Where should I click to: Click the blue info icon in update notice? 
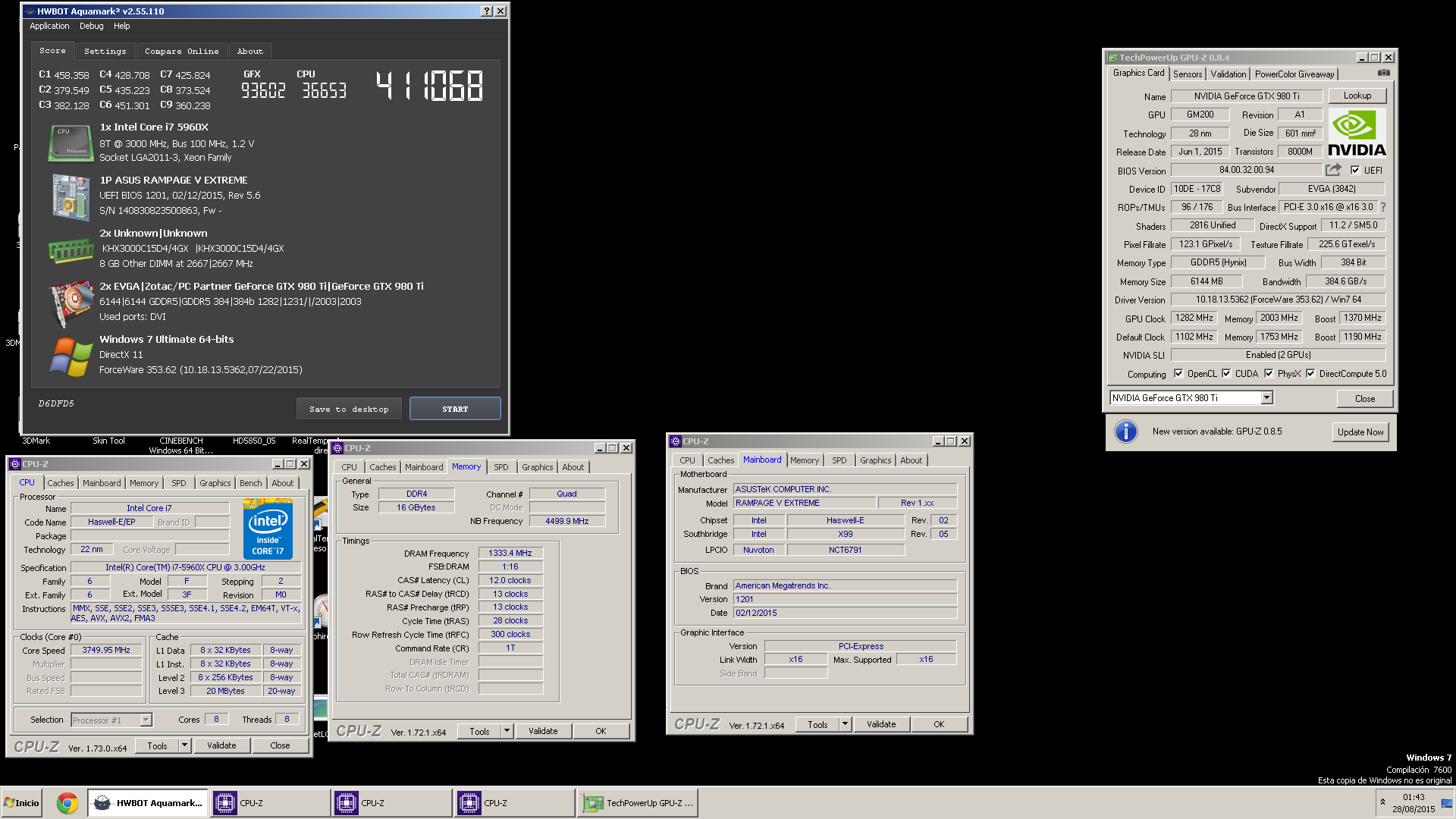coord(1125,431)
